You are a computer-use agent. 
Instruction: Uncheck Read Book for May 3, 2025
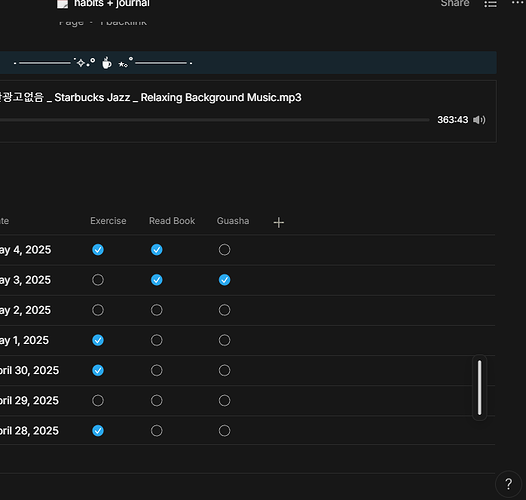tap(157, 280)
